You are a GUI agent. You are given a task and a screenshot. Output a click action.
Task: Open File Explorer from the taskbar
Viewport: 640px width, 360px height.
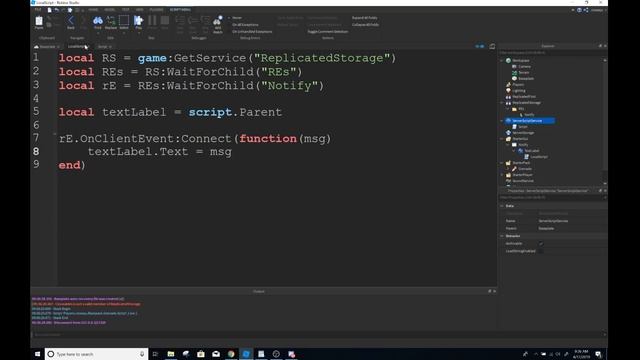[171, 354]
